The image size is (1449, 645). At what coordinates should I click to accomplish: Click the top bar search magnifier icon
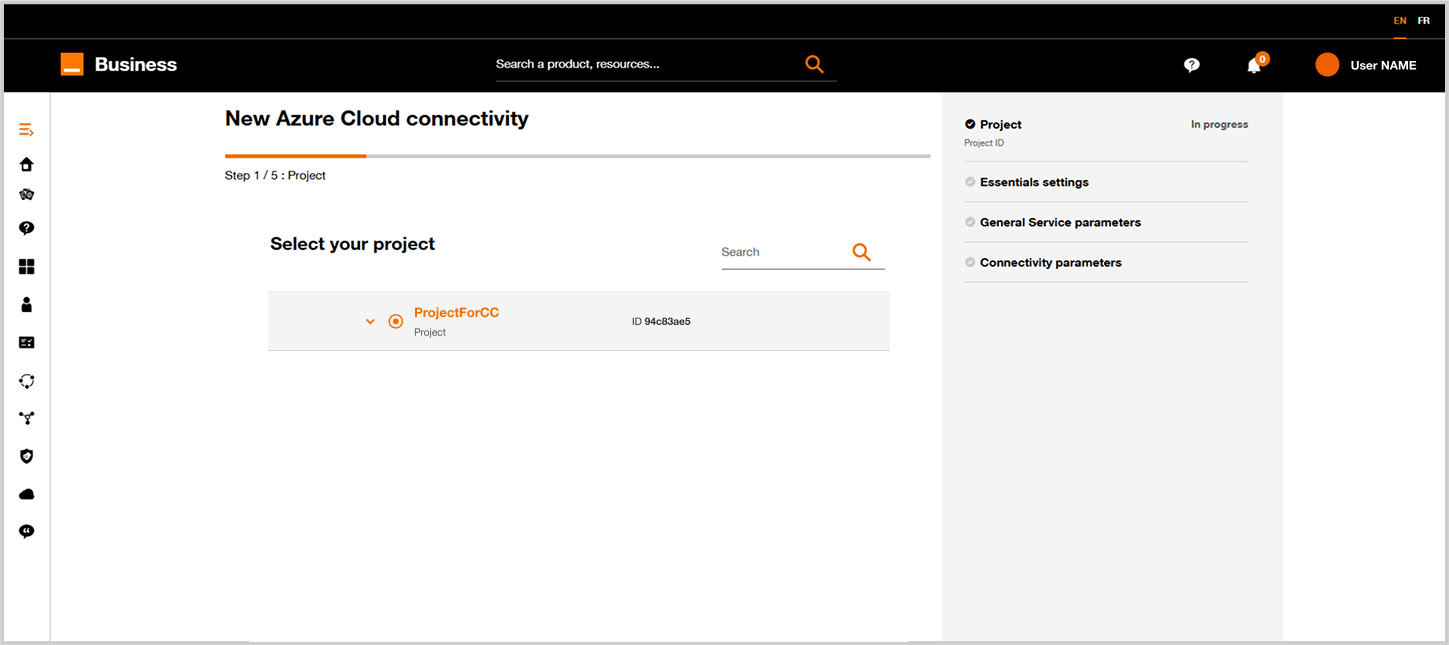click(814, 65)
